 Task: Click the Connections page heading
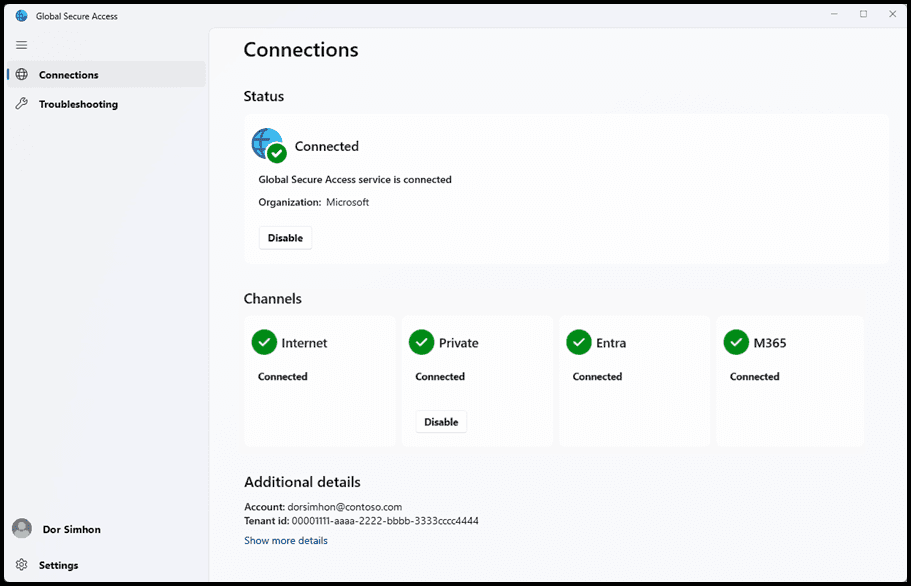[301, 49]
